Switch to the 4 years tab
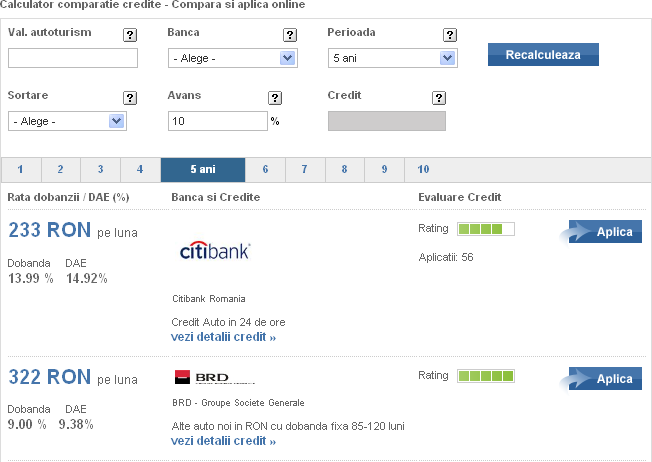The image size is (652, 462). coord(140,170)
